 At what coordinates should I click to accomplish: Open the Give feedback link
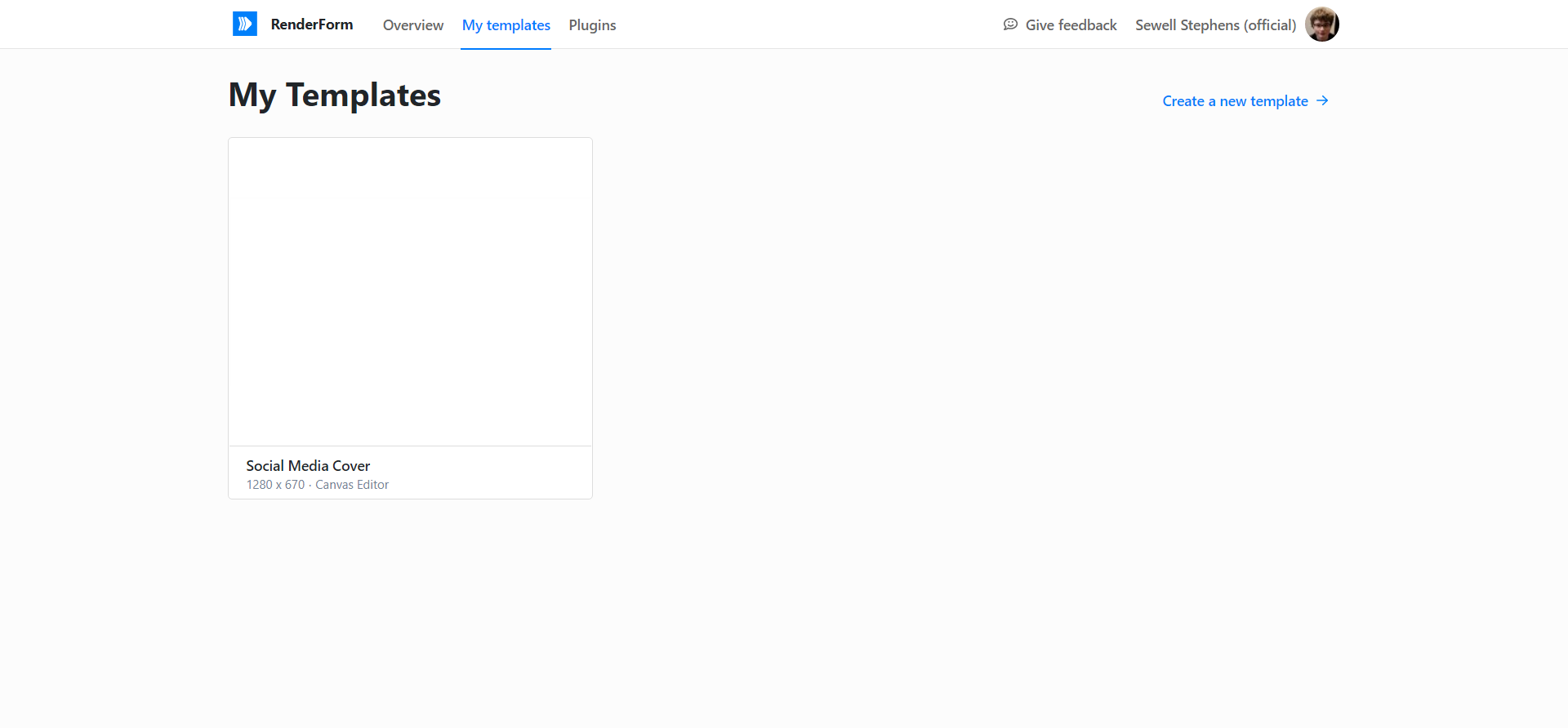(x=1071, y=25)
